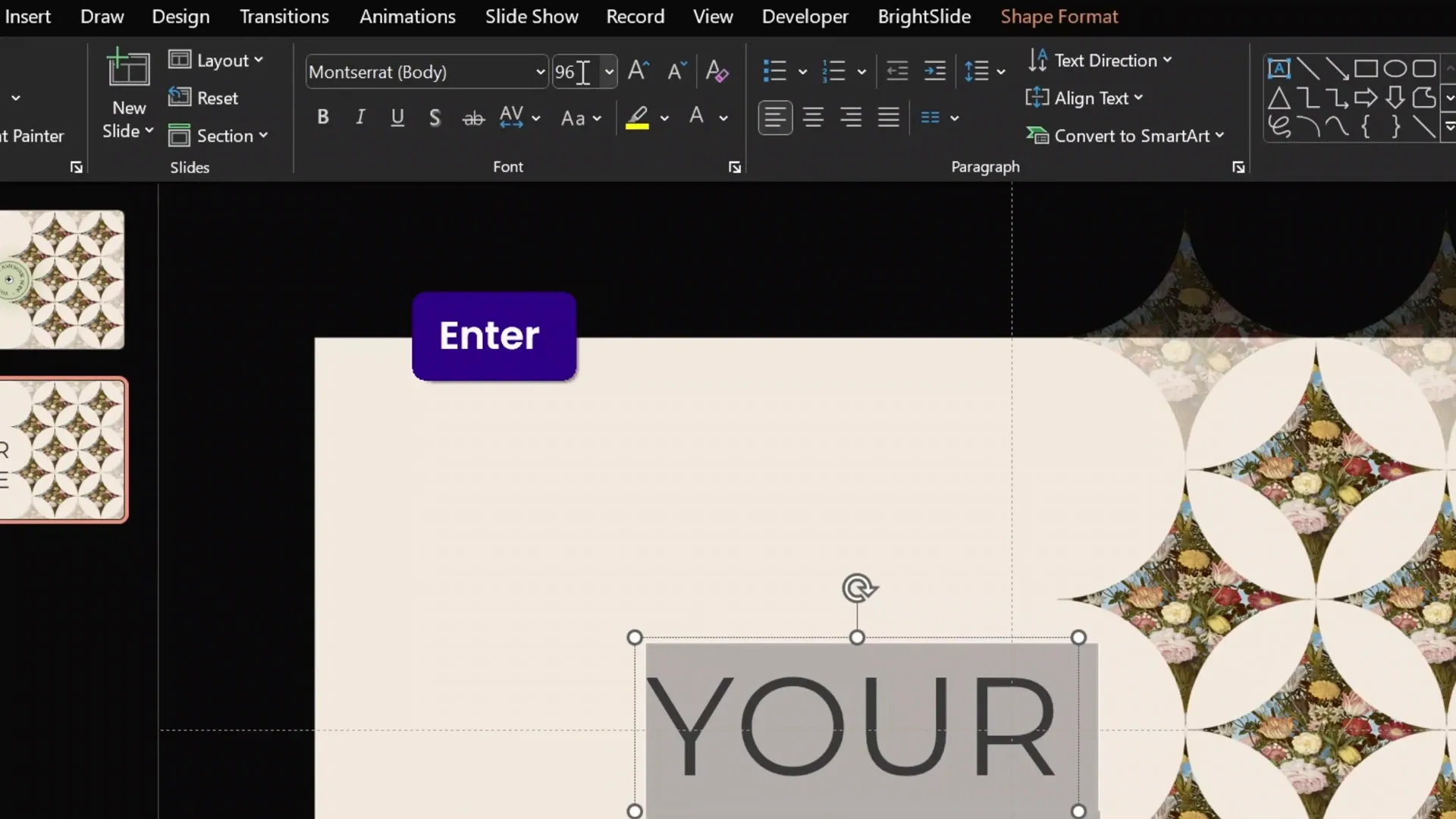Select the Scribble freeform shape

coord(1279,127)
